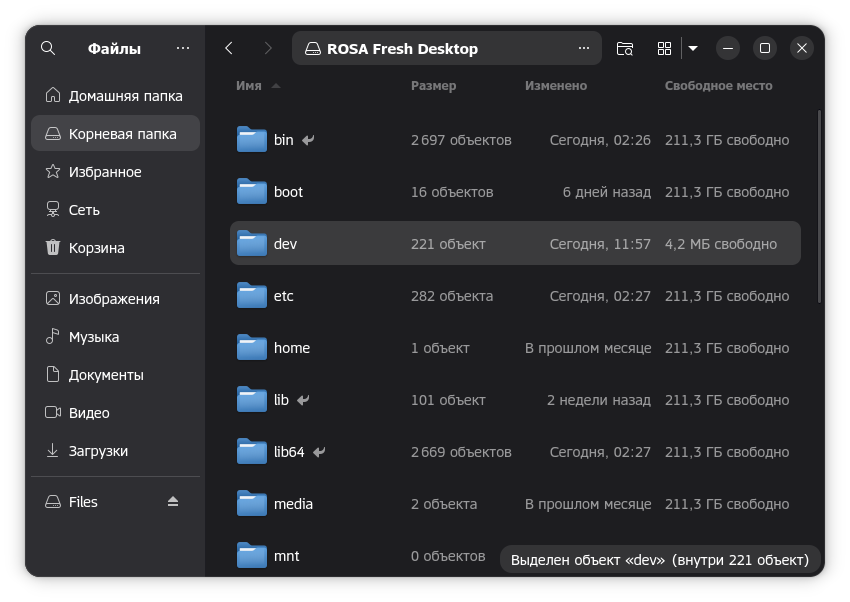Switch to grid view icon

coord(664,48)
